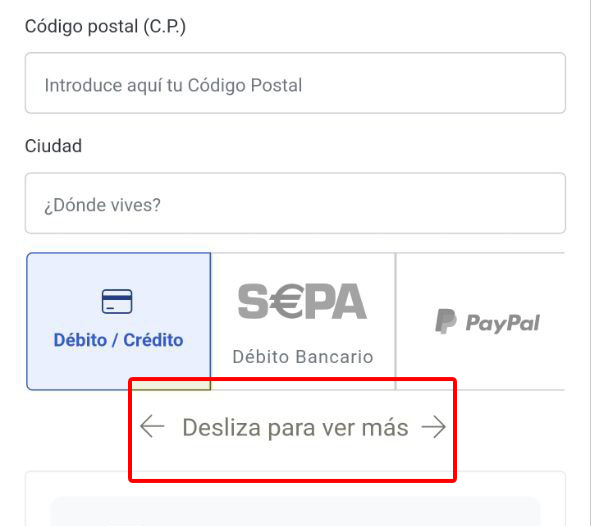Choose the SEPA Débito Bancario payment tab
Image resolution: width=591 pixels, height=526 pixels.
pos(303,321)
